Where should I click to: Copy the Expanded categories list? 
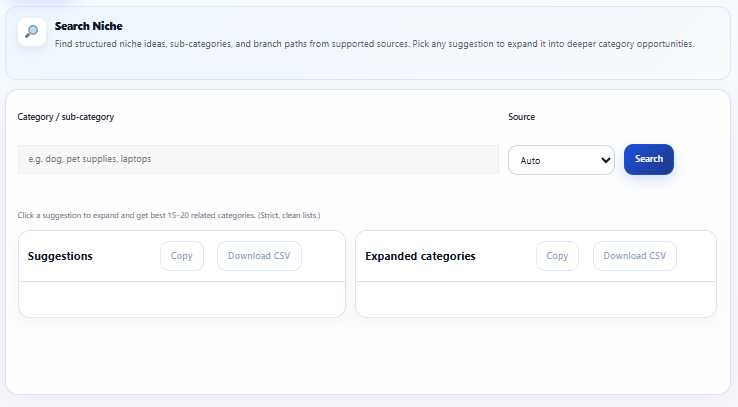(x=557, y=256)
